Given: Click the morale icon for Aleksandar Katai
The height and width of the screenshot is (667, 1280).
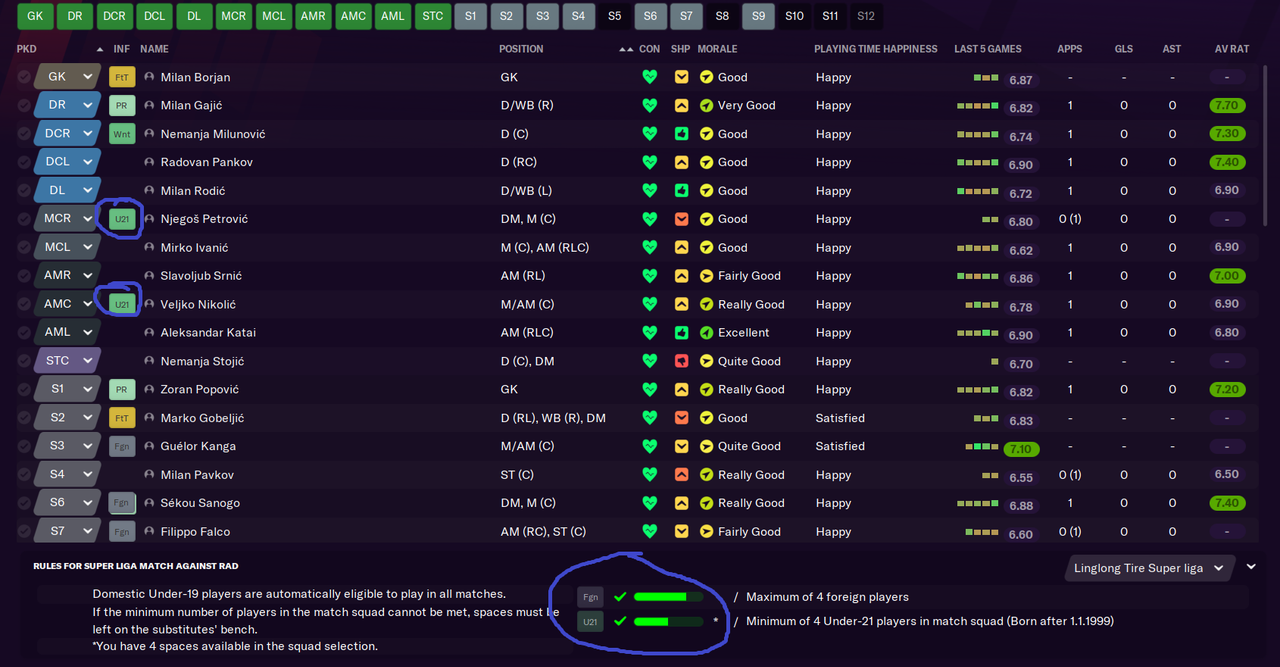Looking at the screenshot, I should [x=706, y=332].
